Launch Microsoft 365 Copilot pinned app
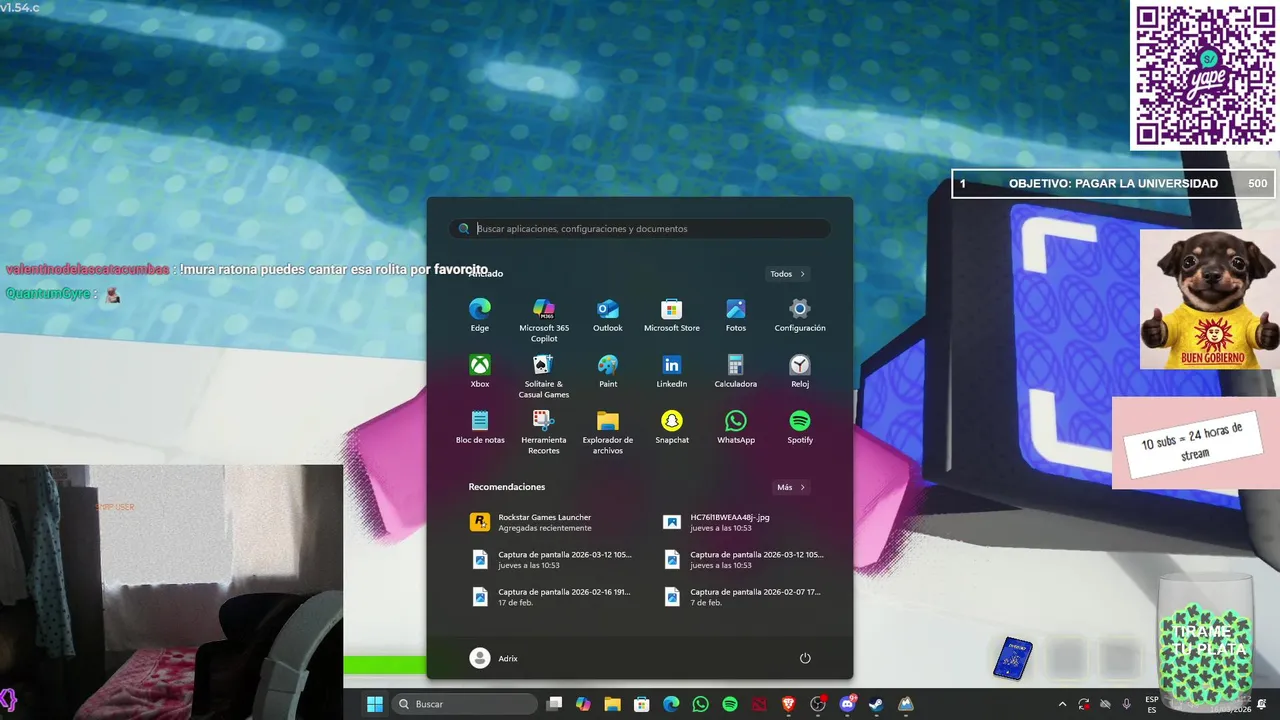 [544, 320]
